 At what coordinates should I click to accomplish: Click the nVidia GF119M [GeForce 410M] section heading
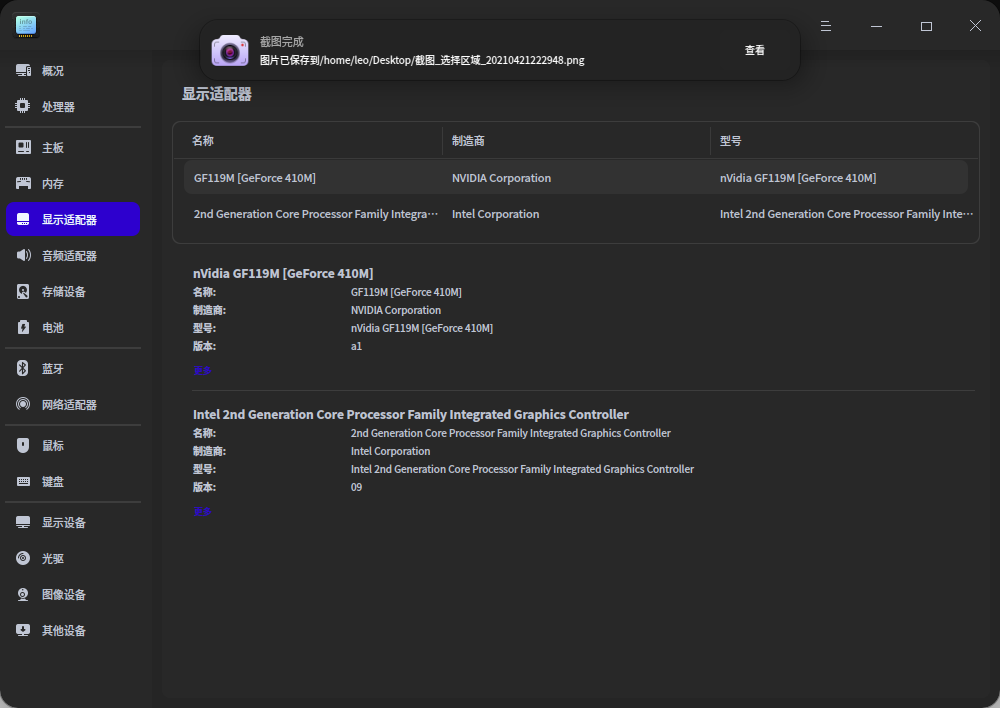tap(283, 274)
